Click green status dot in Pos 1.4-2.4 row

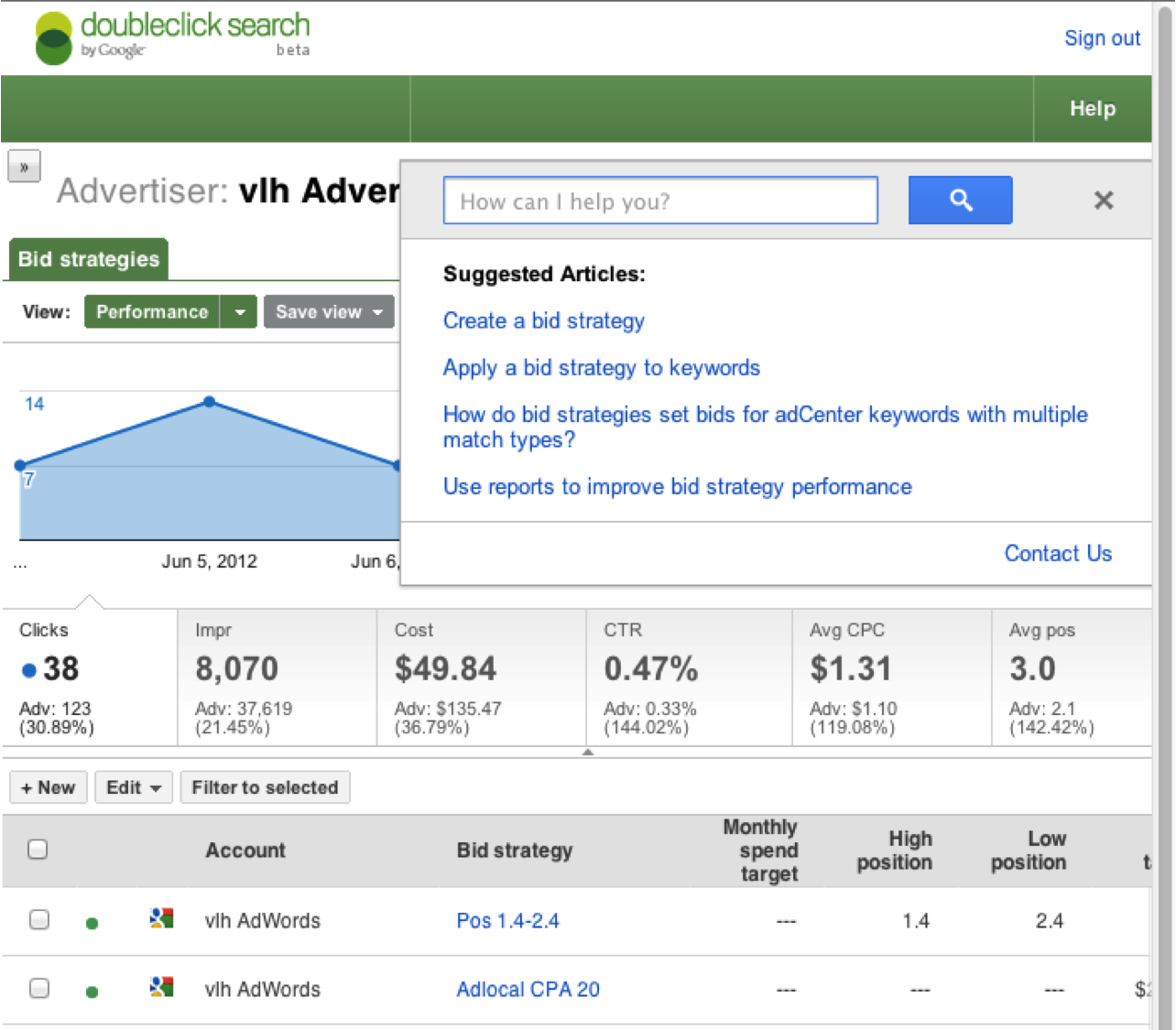92,923
